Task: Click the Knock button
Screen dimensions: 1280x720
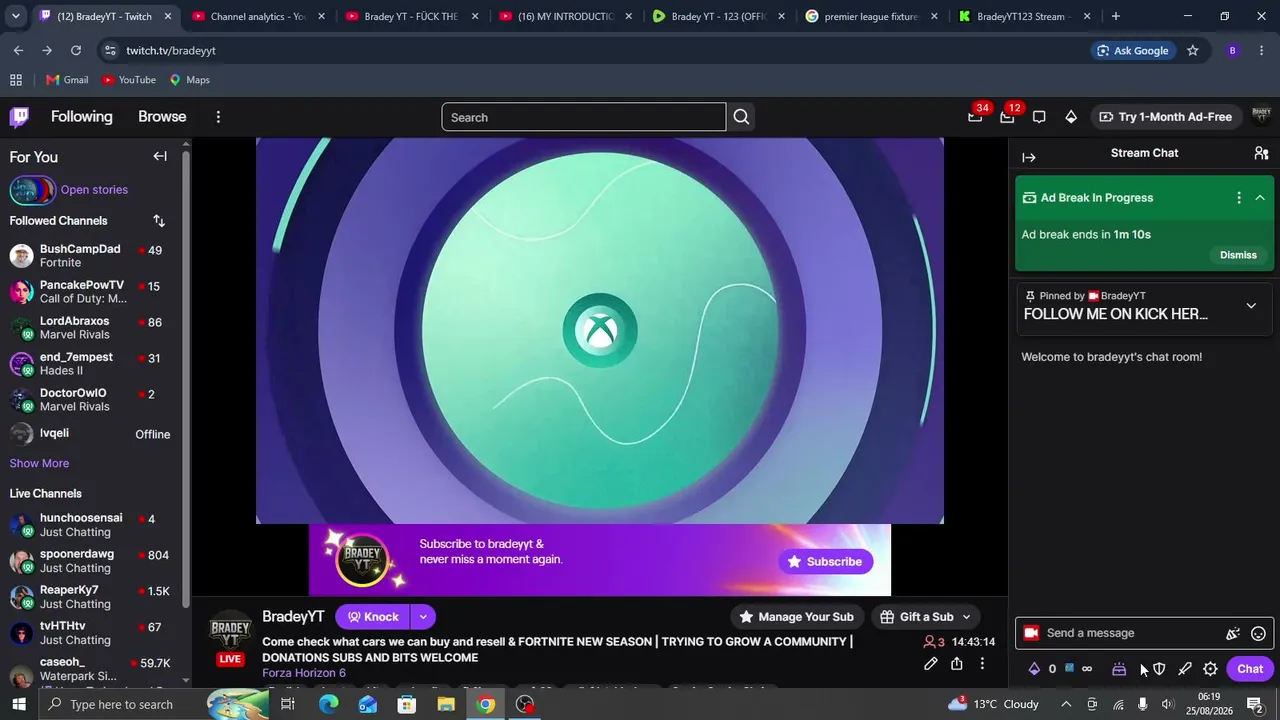Action: (x=373, y=617)
